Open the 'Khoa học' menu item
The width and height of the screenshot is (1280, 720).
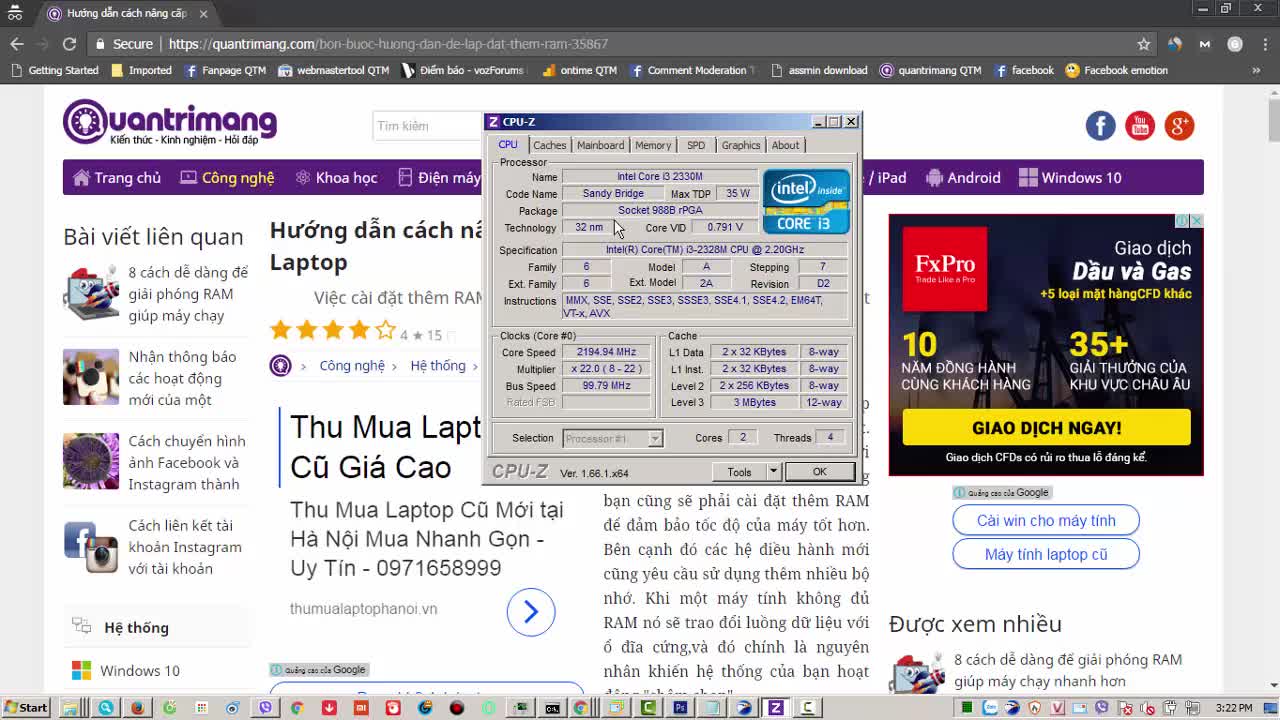point(336,178)
